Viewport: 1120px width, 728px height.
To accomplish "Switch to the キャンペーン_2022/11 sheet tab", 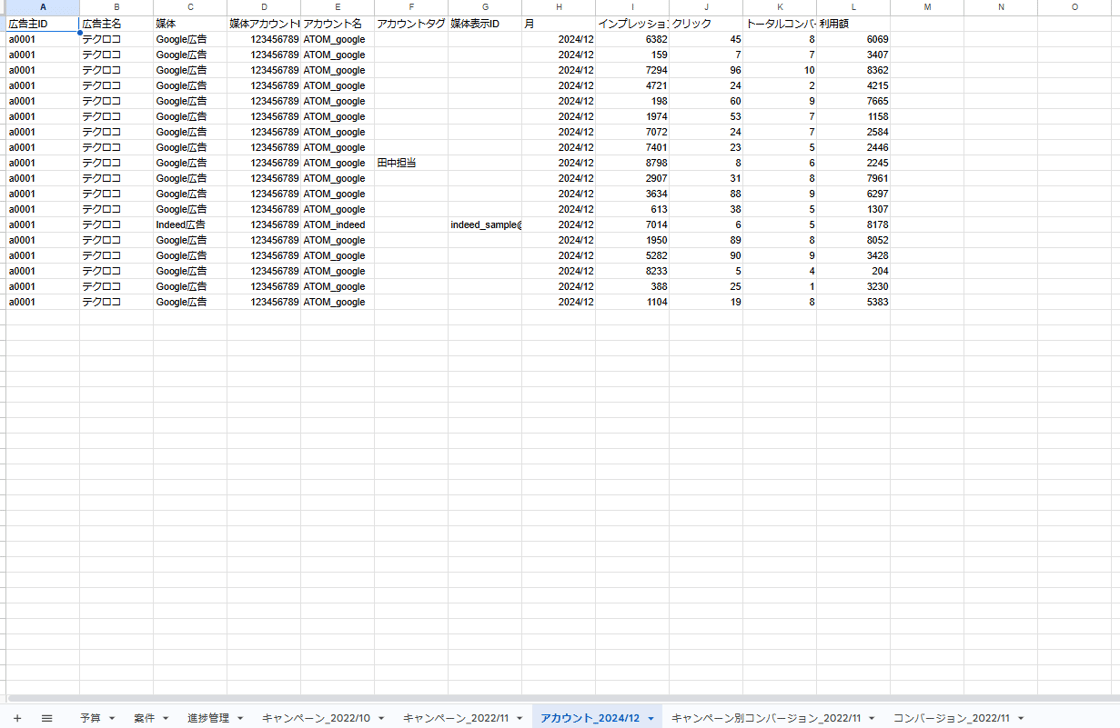I will (x=456, y=718).
